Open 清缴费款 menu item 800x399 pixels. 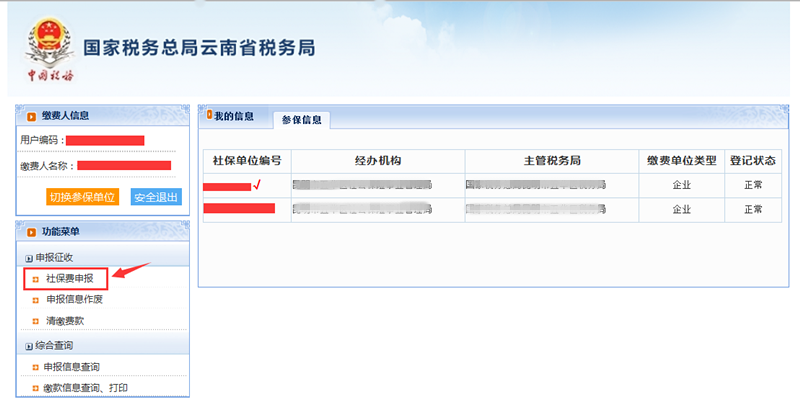point(65,321)
